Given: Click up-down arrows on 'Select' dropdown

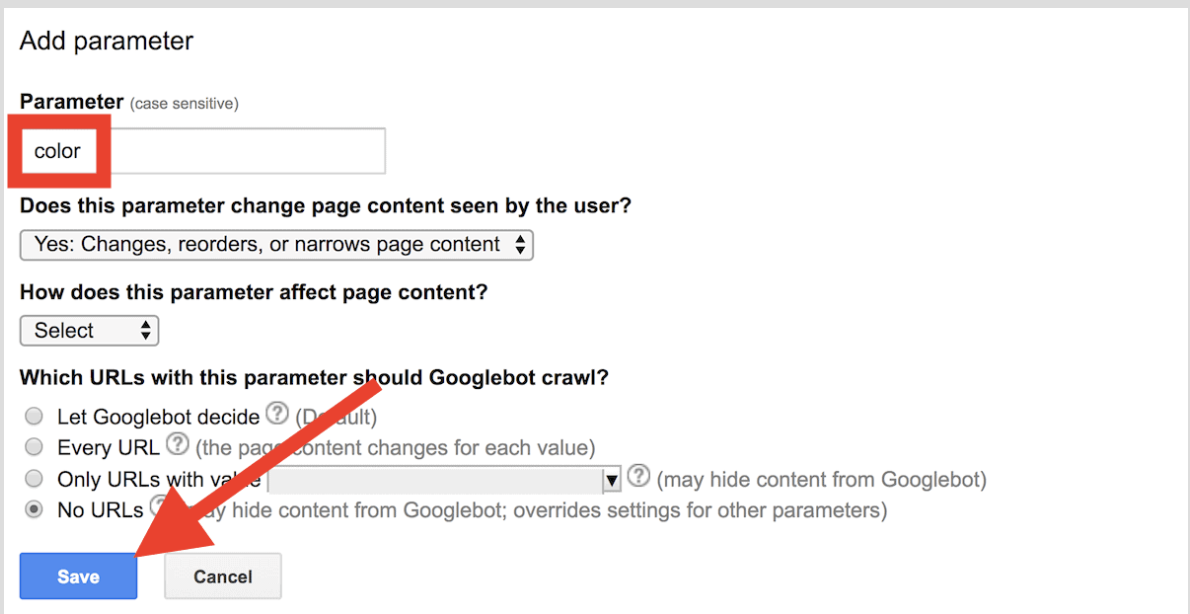Looking at the screenshot, I should click(x=146, y=331).
